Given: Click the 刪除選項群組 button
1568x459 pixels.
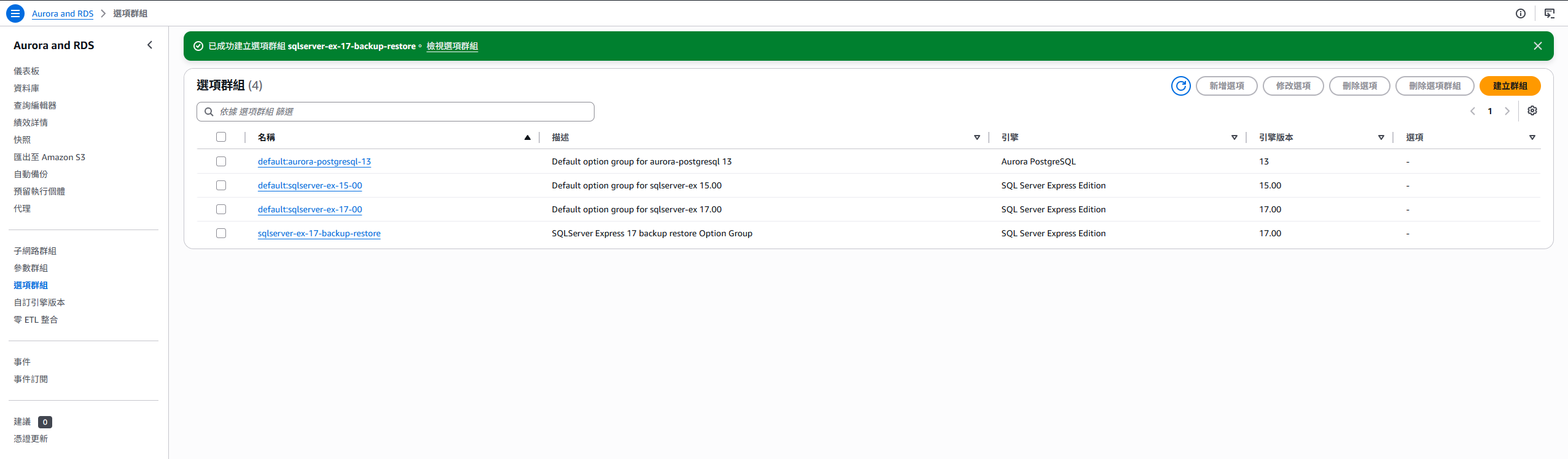Looking at the screenshot, I should (1435, 86).
